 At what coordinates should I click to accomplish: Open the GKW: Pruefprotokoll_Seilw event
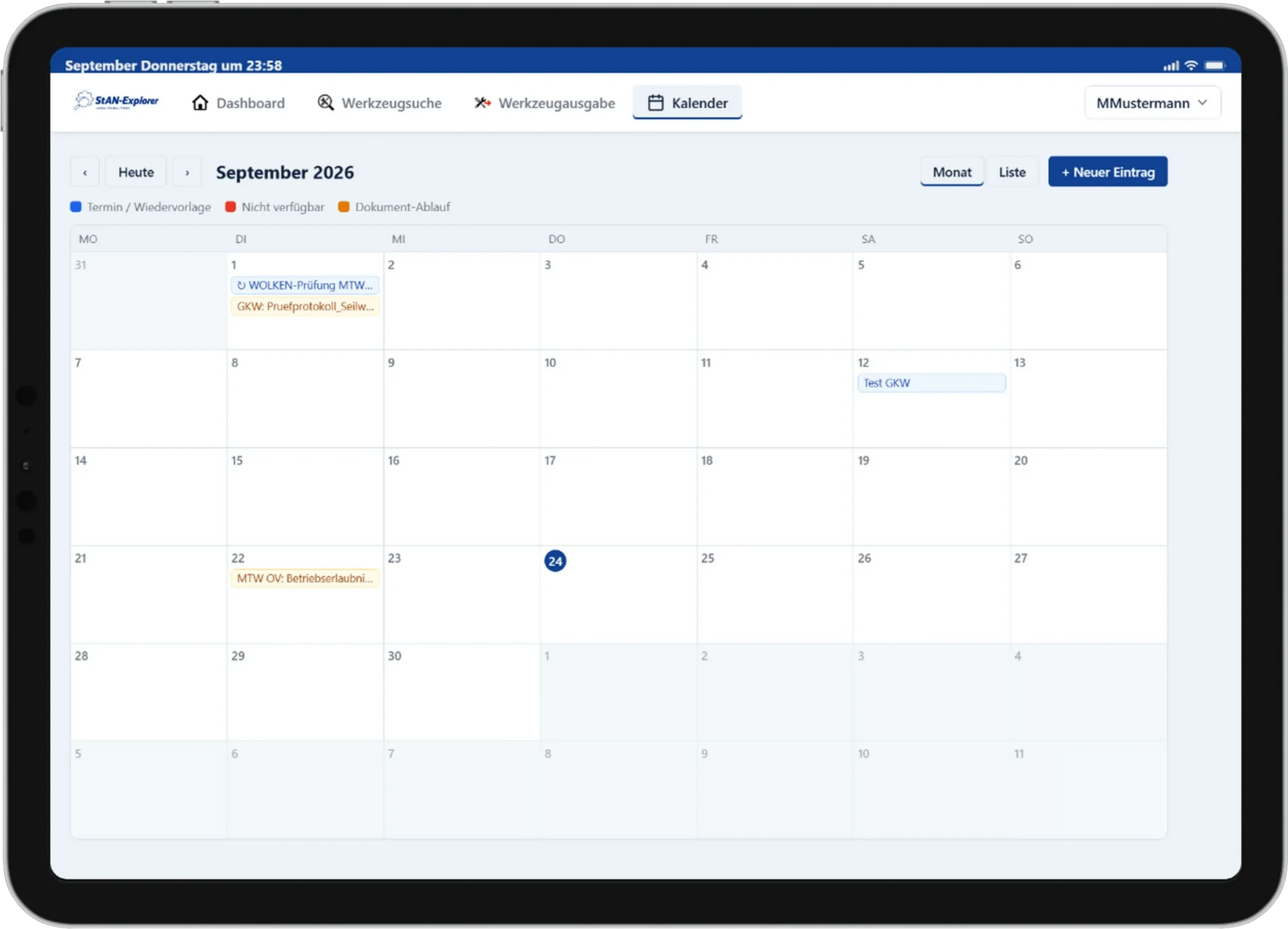pyautogui.click(x=305, y=306)
